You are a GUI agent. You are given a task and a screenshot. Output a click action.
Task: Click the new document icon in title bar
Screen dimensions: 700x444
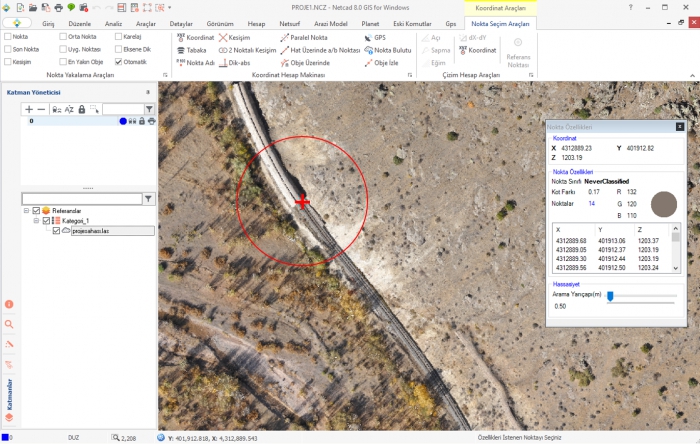tap(21, 8)
